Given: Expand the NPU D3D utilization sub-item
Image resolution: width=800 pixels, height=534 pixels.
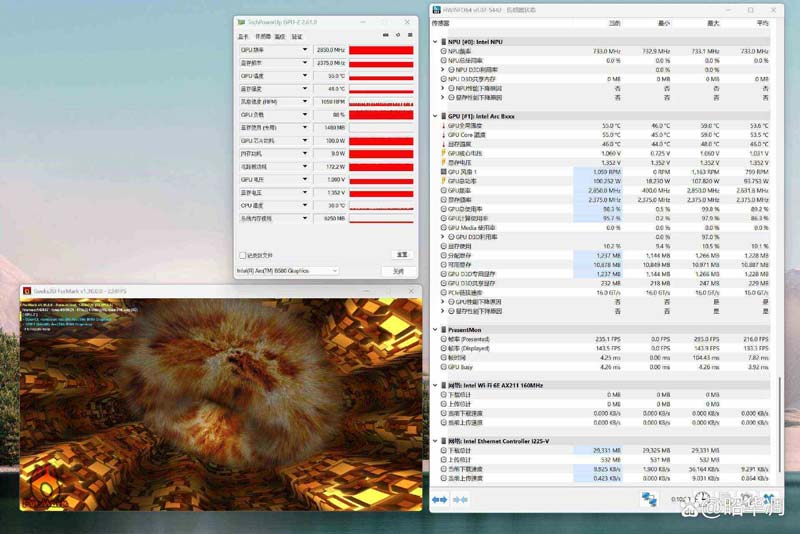Looking at the screenshot, I should tap(443, 70).
